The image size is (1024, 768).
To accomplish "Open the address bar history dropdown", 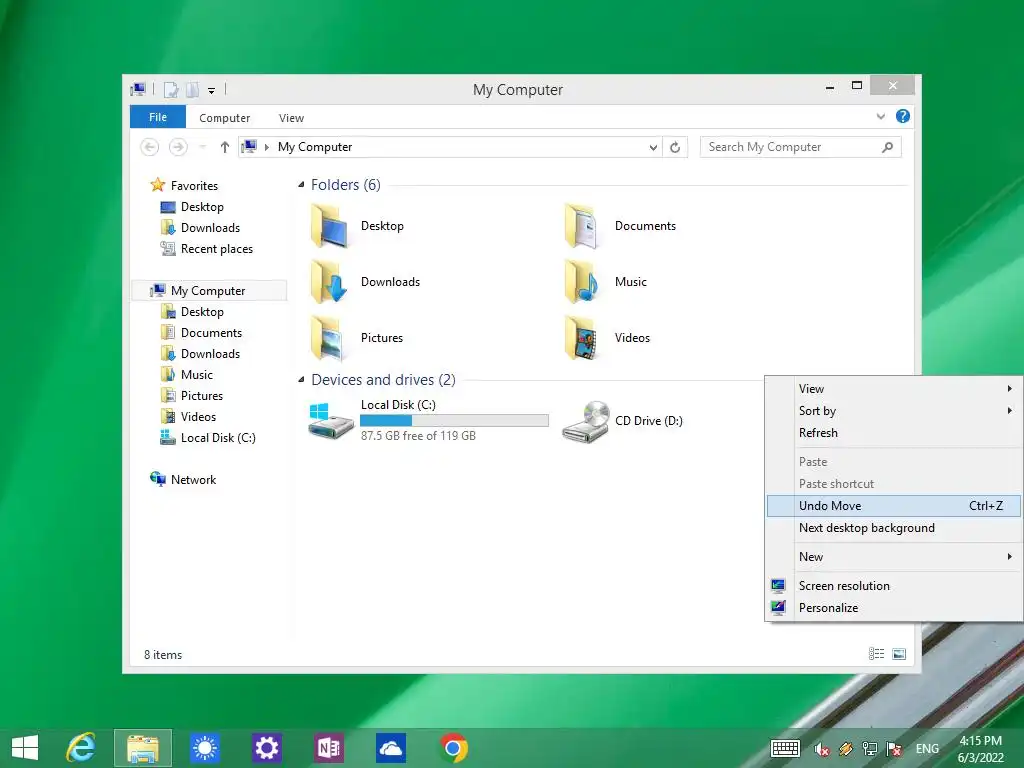I will tap(653, 148).
